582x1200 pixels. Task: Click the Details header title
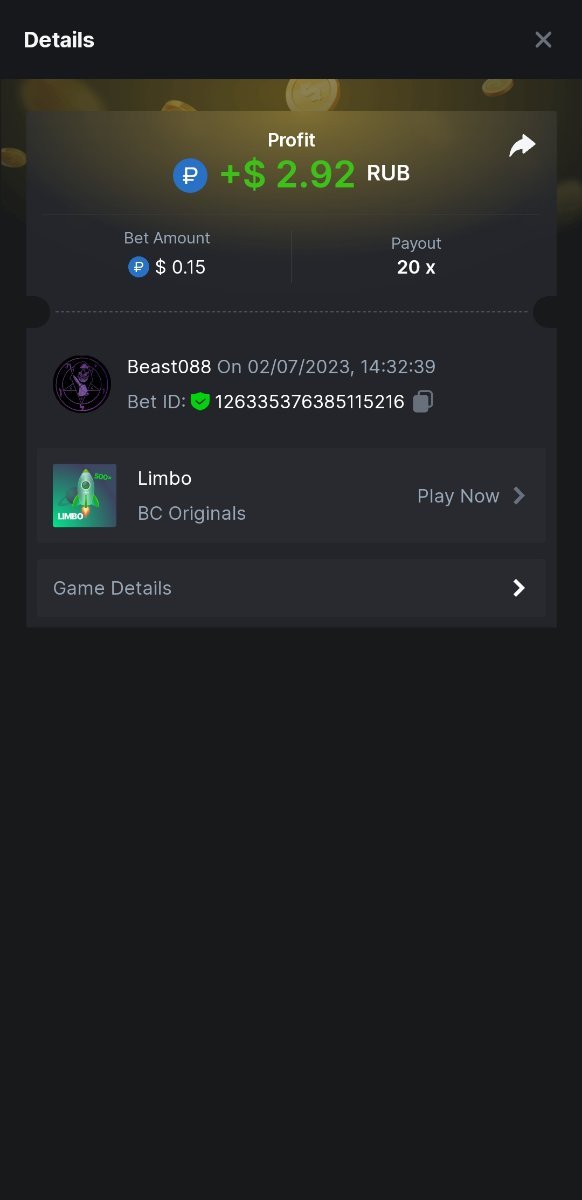pos(59,40)
